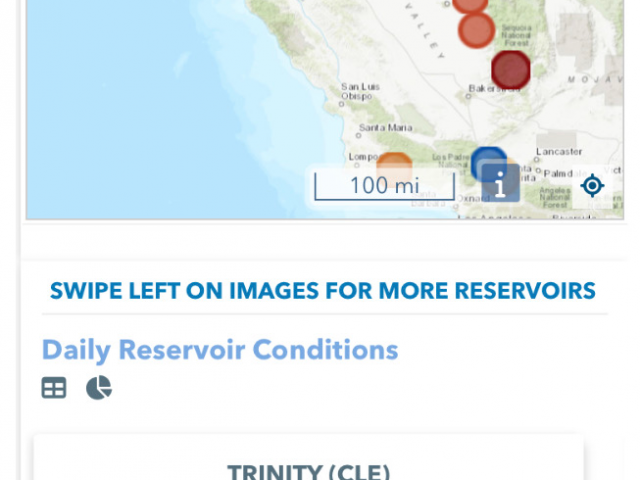Click the TRINITY (CLE) reservoir card

(x=309, y=457)
